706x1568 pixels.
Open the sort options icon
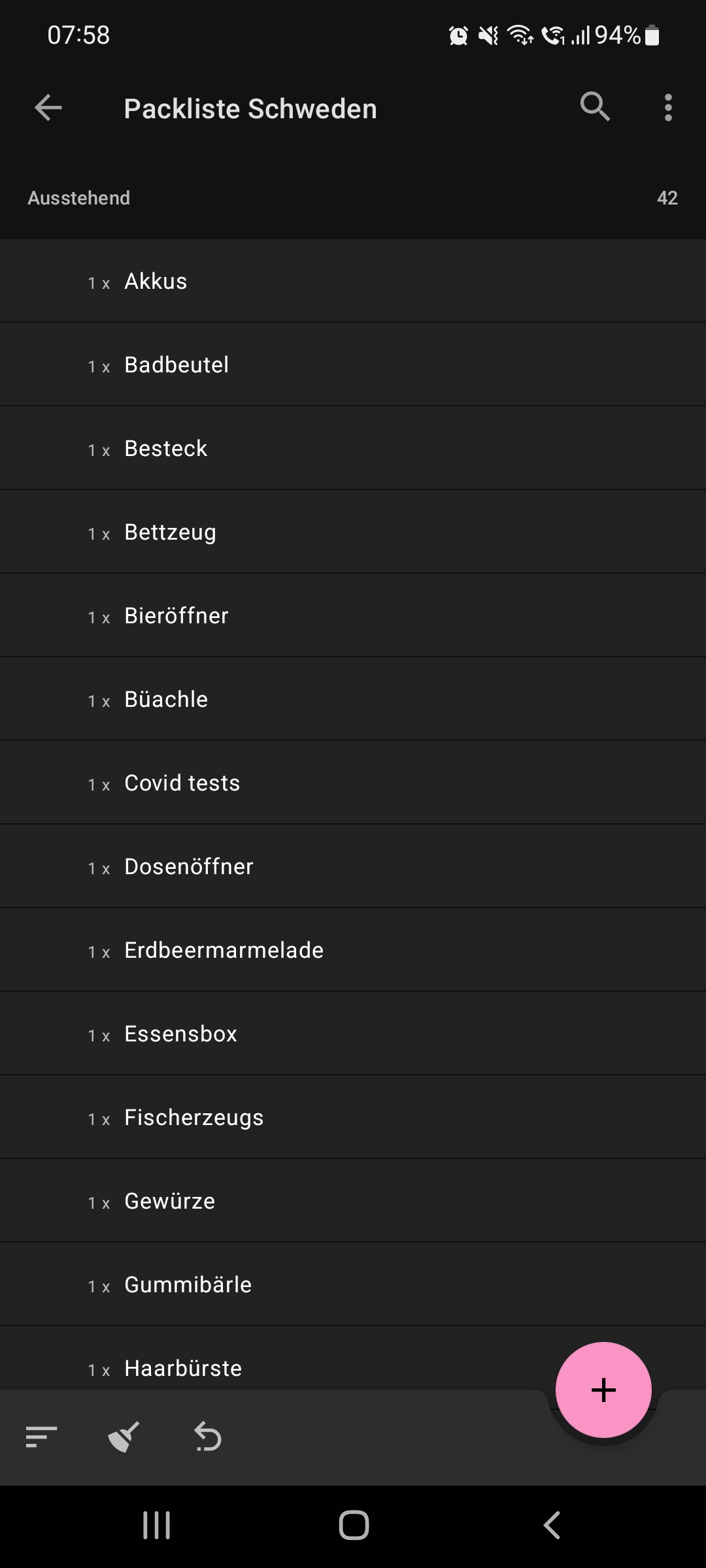tap(42, 1437)
